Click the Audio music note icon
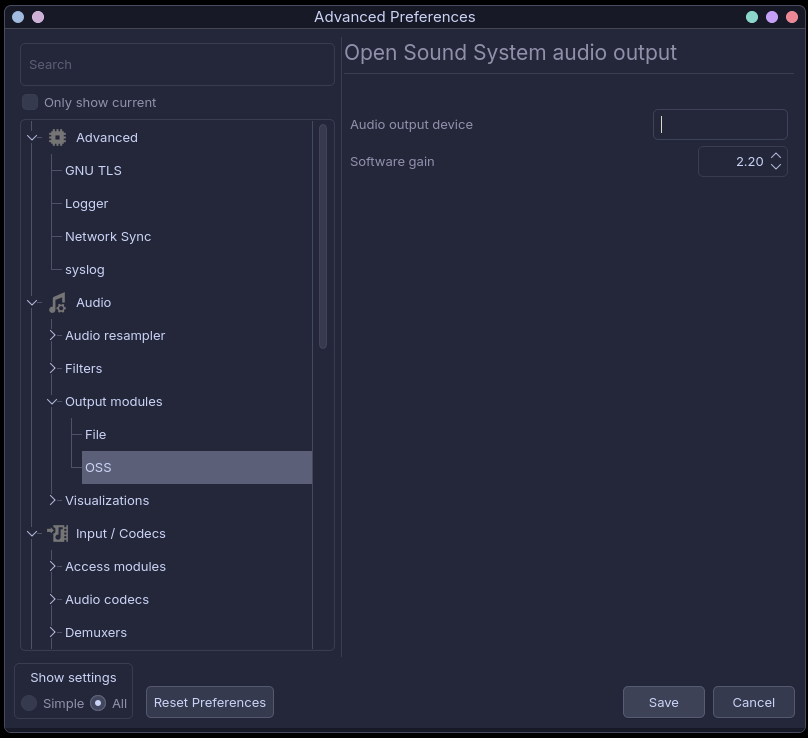Screen dimensions: 808x738 click(x=57, y=303)
